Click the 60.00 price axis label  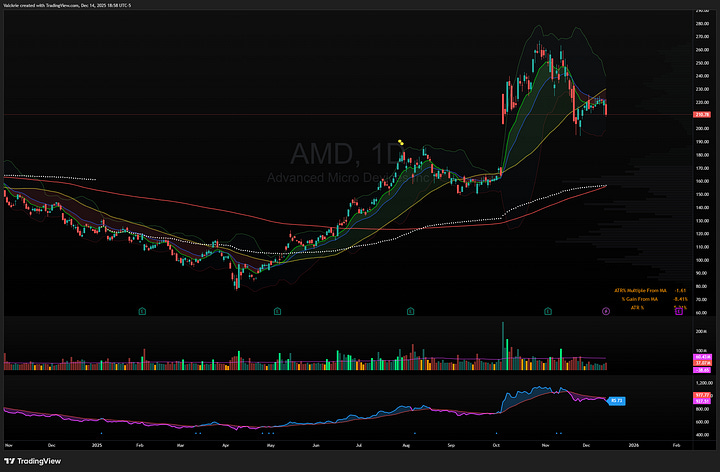point(702,313)
